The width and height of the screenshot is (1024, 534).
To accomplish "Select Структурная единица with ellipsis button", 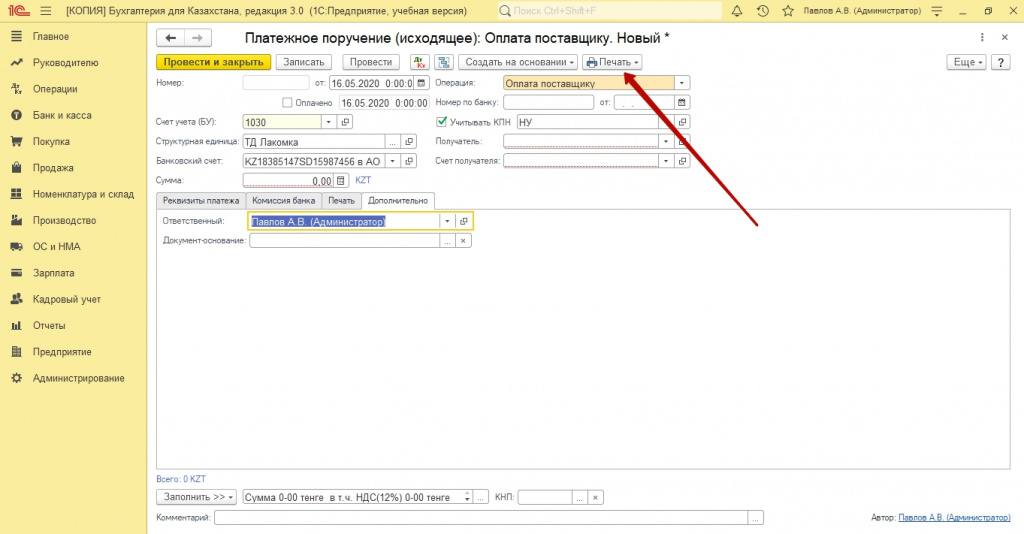I will [x=392, y=142].
